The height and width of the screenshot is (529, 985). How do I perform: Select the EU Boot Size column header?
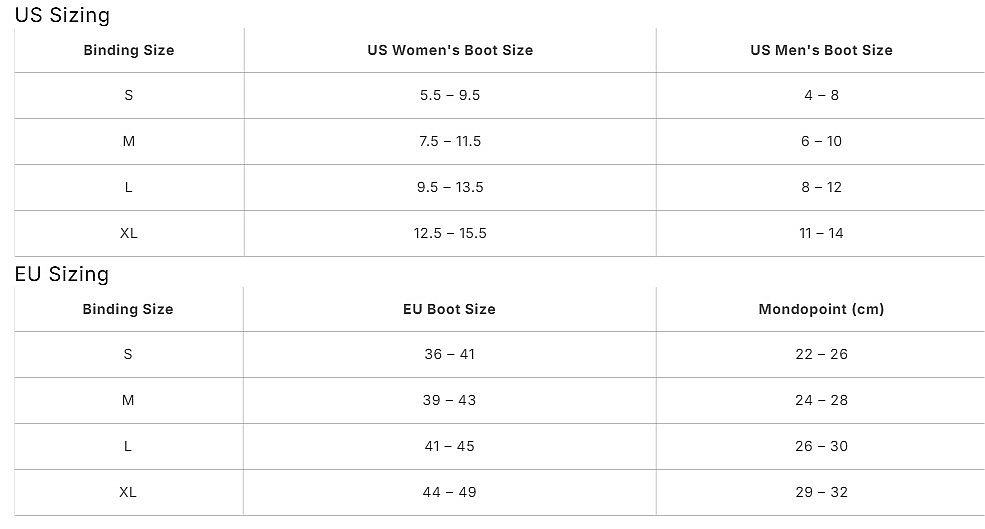(x=449, y=309)
